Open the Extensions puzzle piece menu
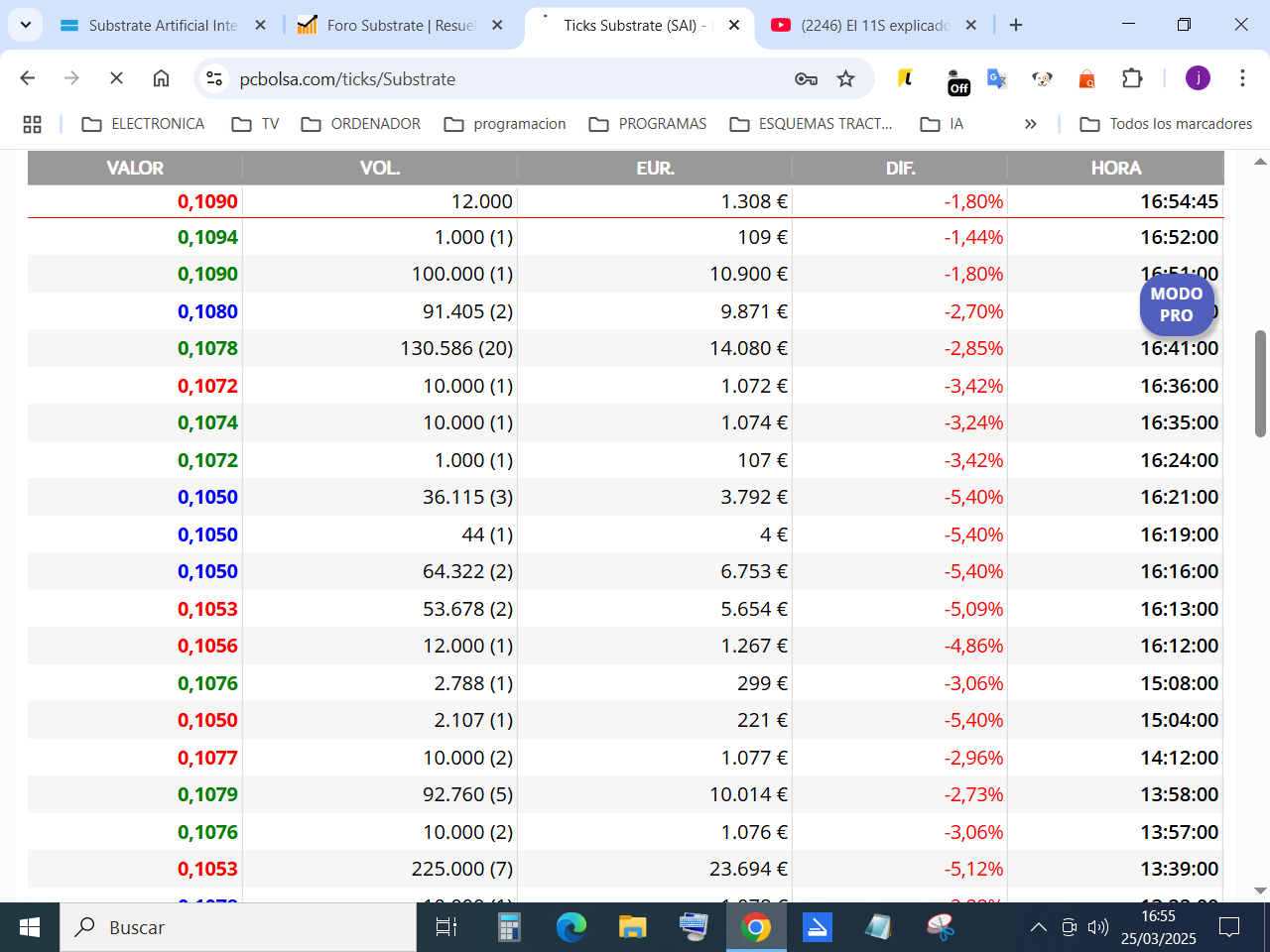Viewport: 1270px width, 952px height. point(1132,78)
